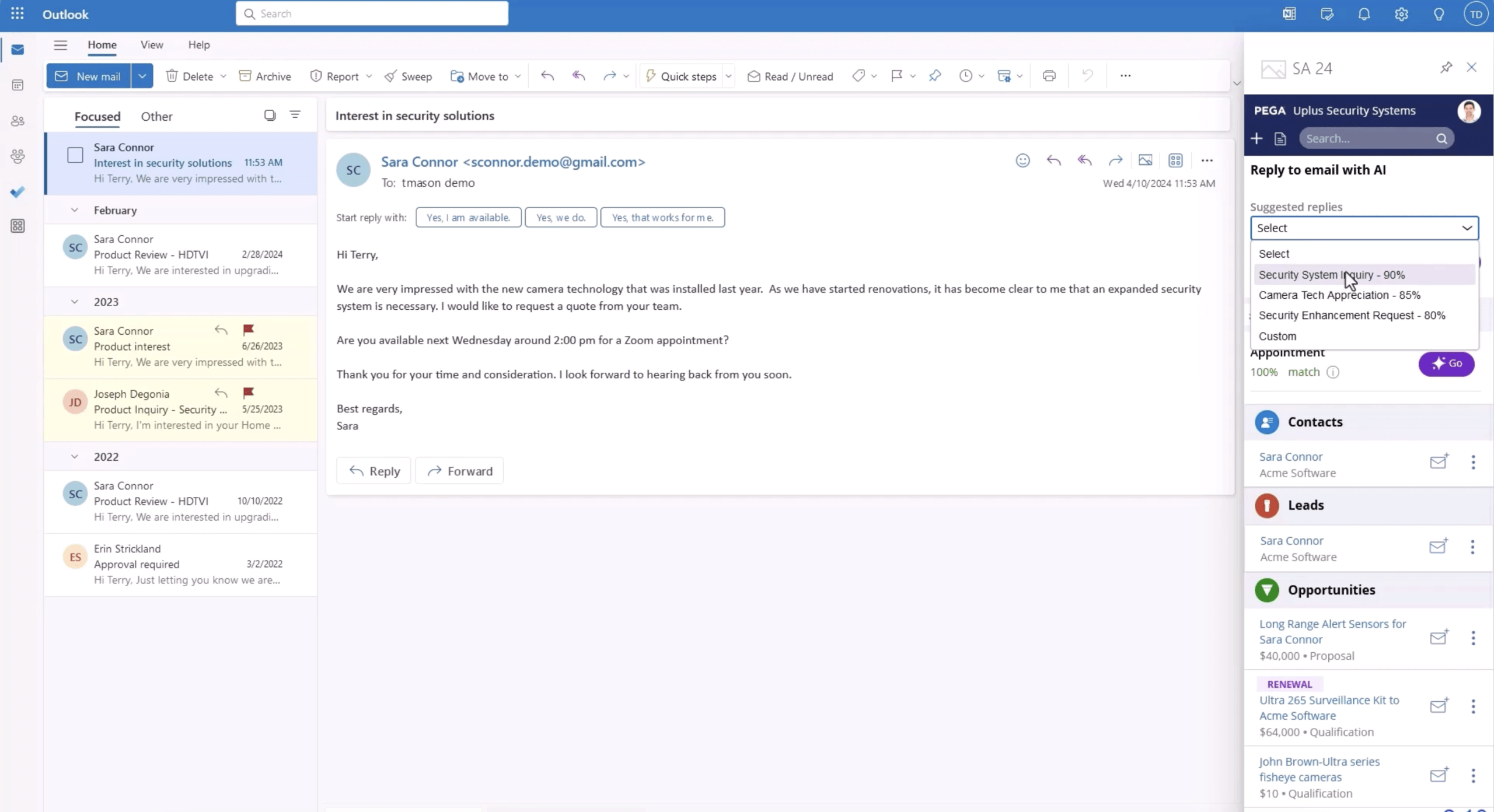Choose Security System Inquiry - 90% option
The image size is (1494, 812).
[x=1331, y=275]
